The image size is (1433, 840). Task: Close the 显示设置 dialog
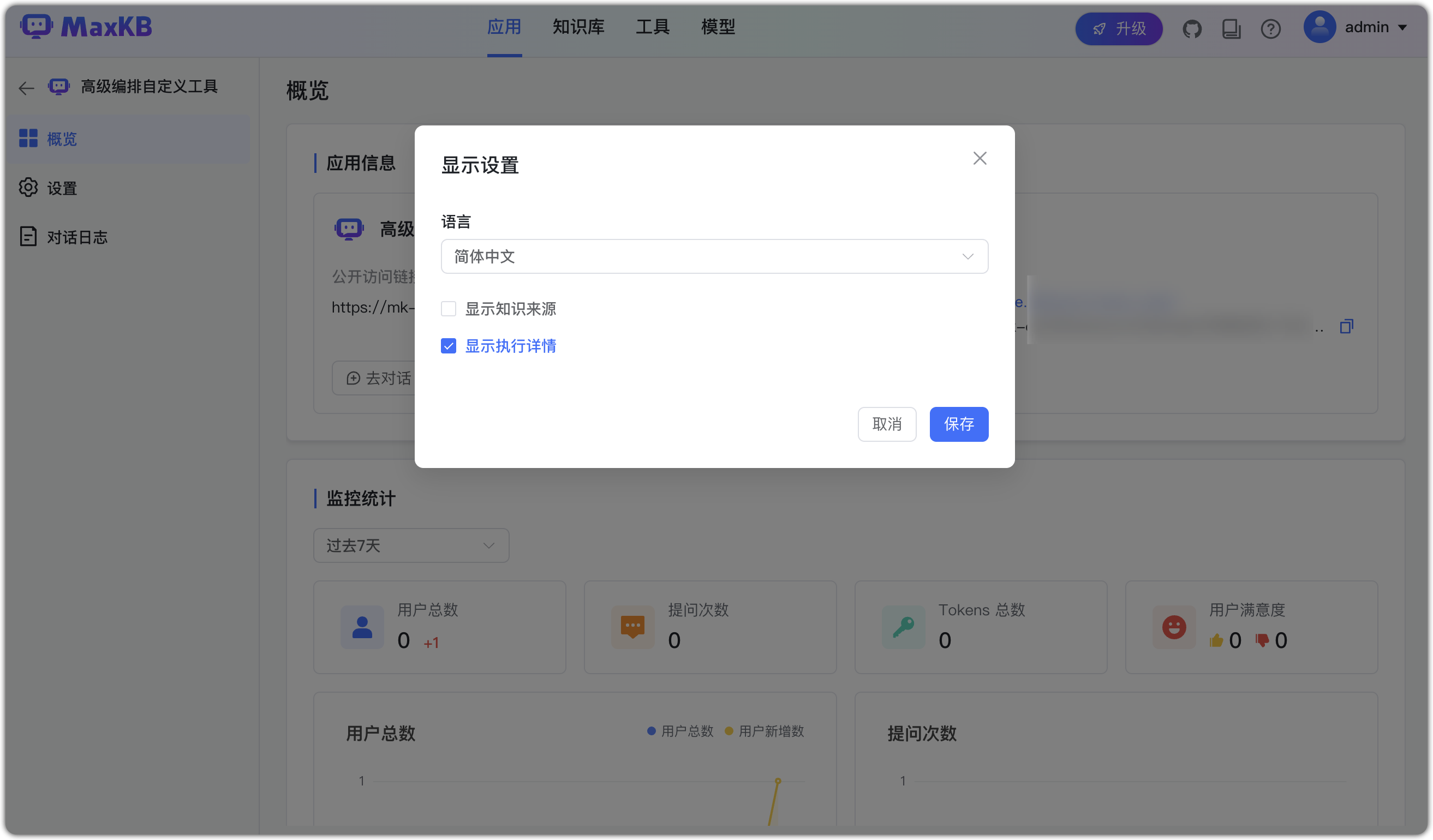[x=980, y=158]
